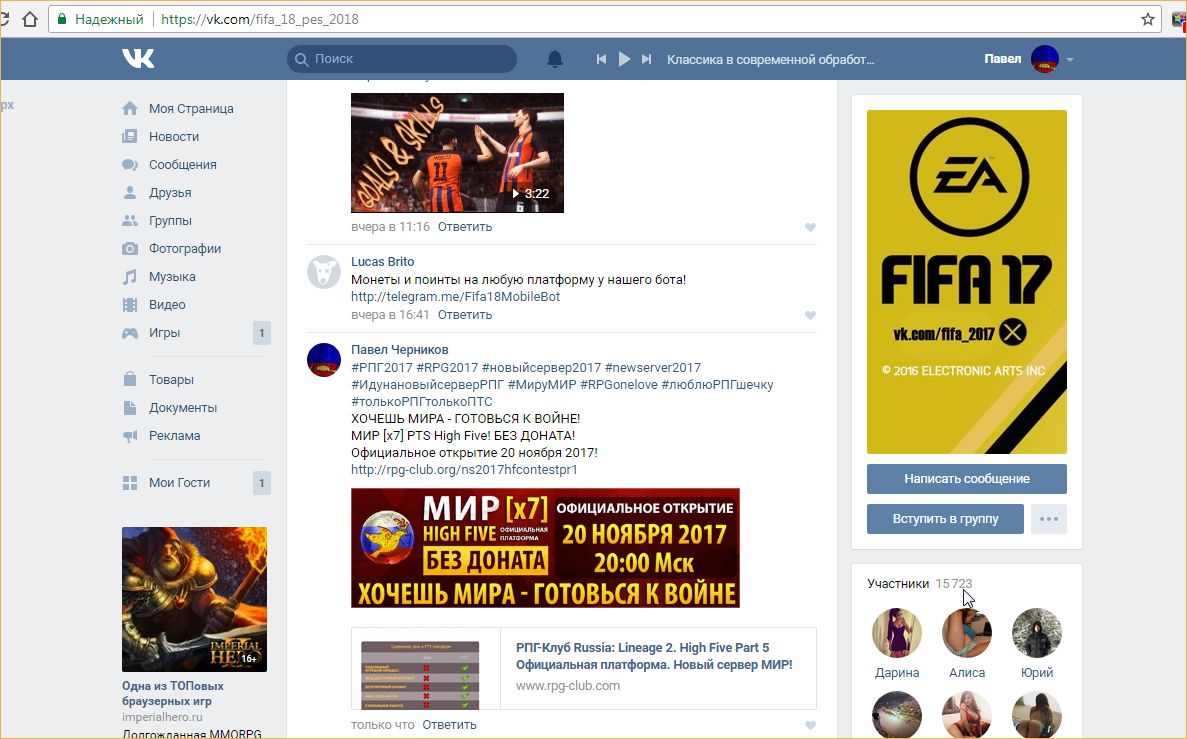Screen dimensions: 1187x739
Task: Click into the Поиск search field
Action: click(410, 59)
